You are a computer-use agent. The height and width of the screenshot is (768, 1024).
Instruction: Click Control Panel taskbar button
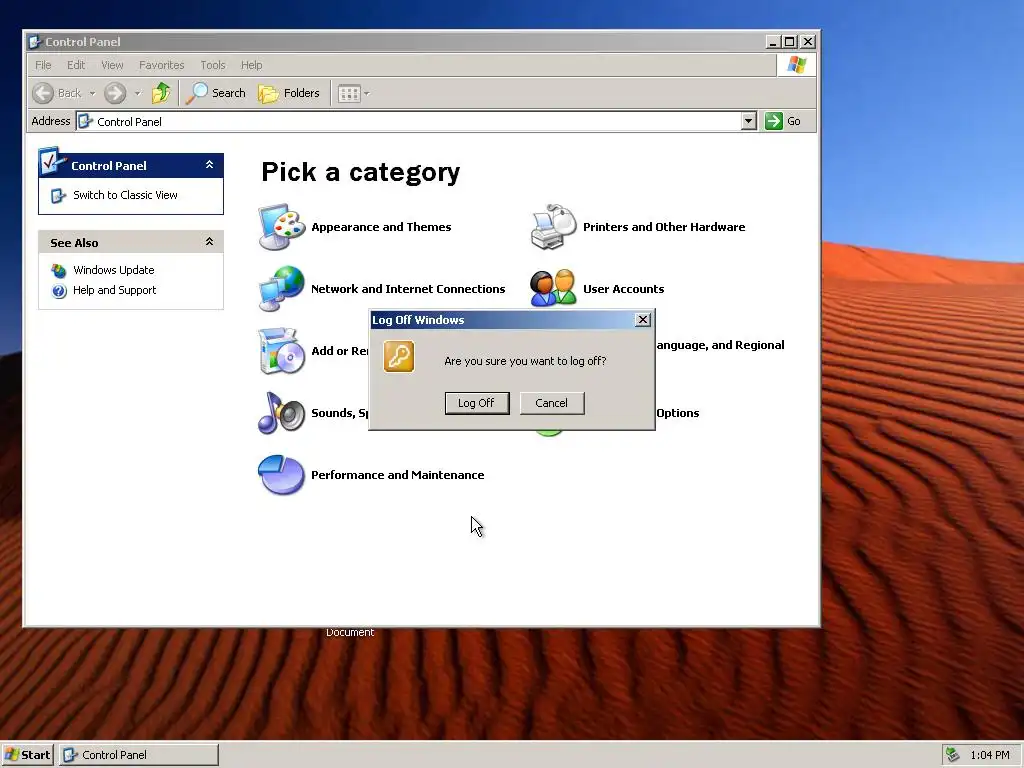139,755
